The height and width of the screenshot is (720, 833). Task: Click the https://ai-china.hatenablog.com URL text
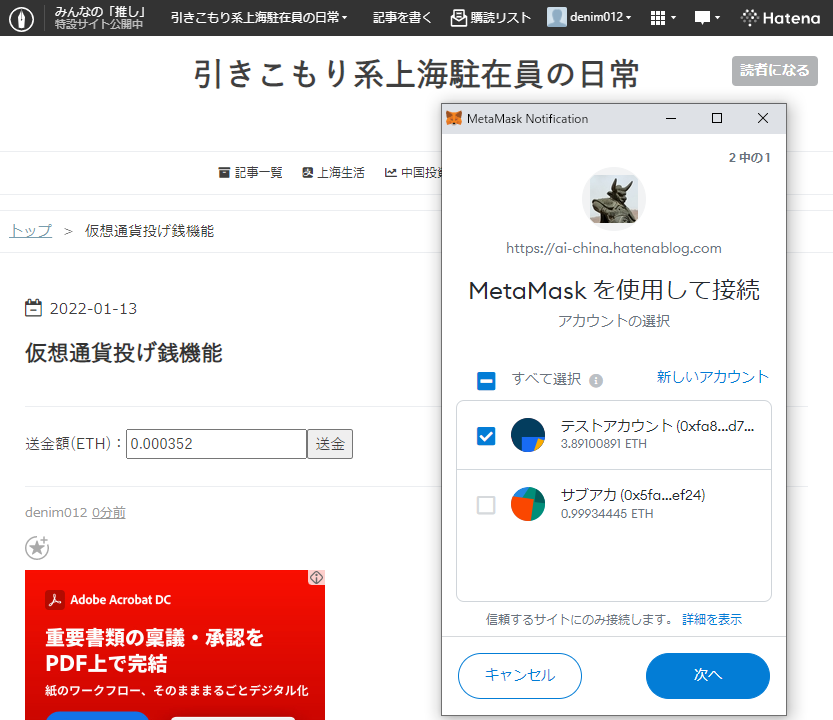(x=614, y=249)
